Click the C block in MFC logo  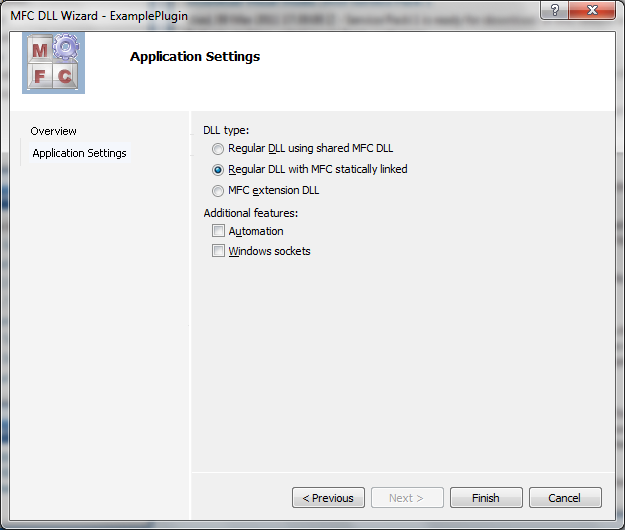pyautogui.click(x=66, y=76)
